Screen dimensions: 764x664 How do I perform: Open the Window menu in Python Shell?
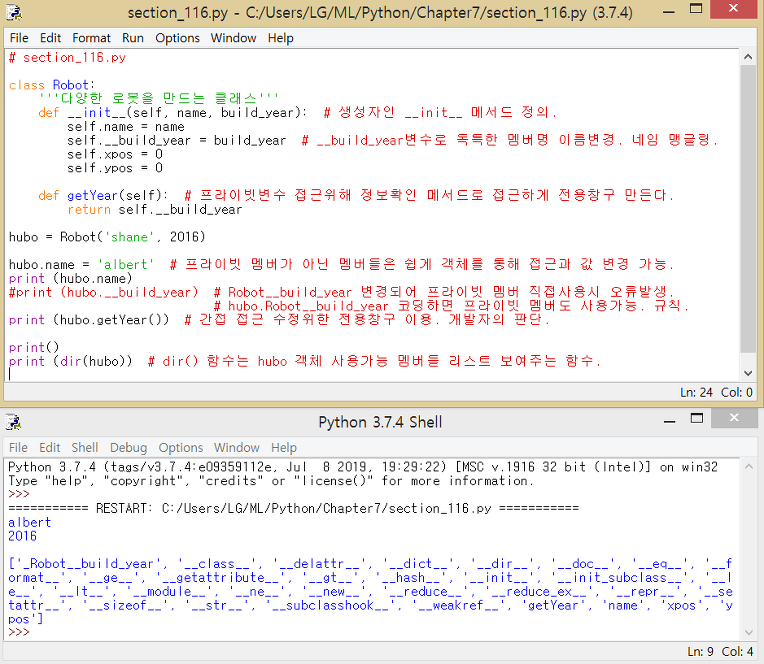(x=237, y=447)
